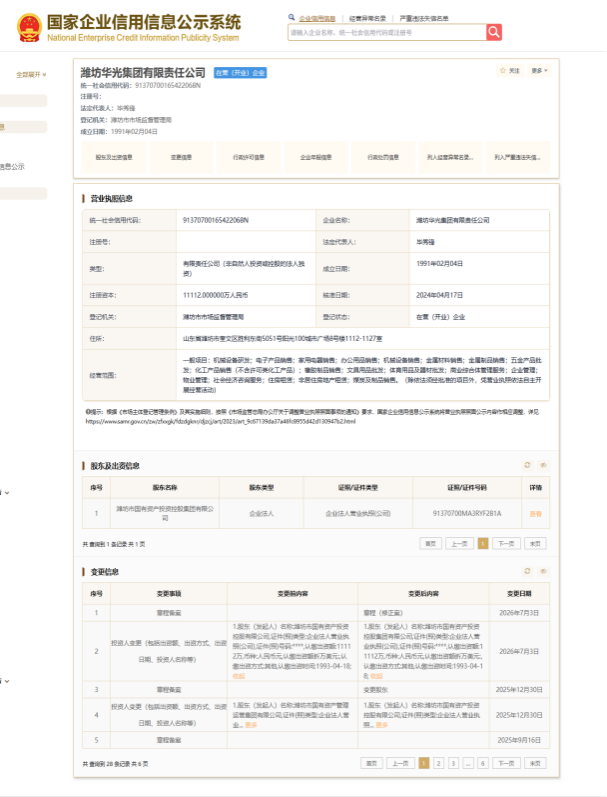Image resolution: width=607 pixels, height=797 pixels.
Task: Open the 行政许可信息 quick tab
Action: [249, 158]
